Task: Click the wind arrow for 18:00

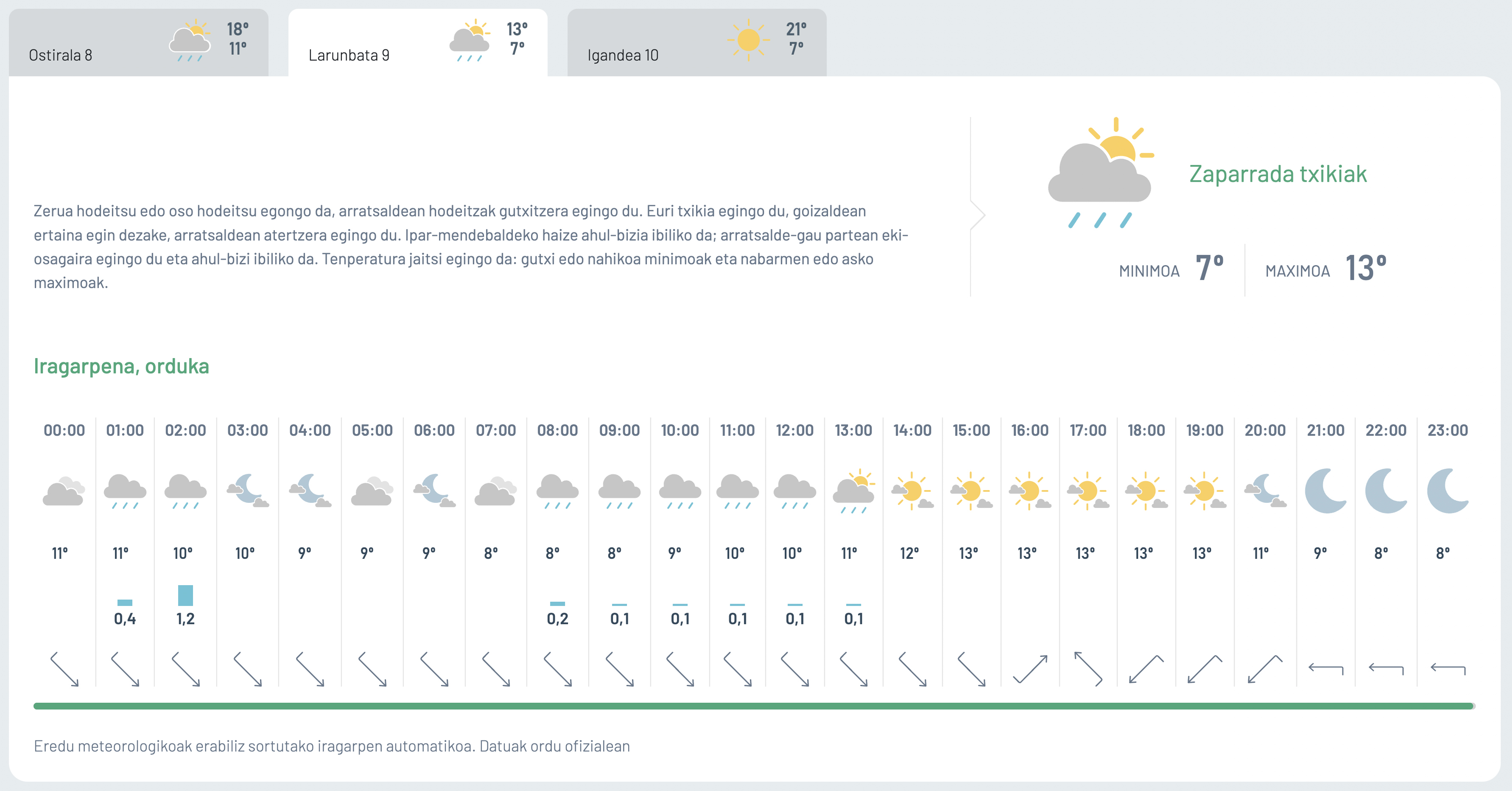Action: click(x=1146, y=669)
